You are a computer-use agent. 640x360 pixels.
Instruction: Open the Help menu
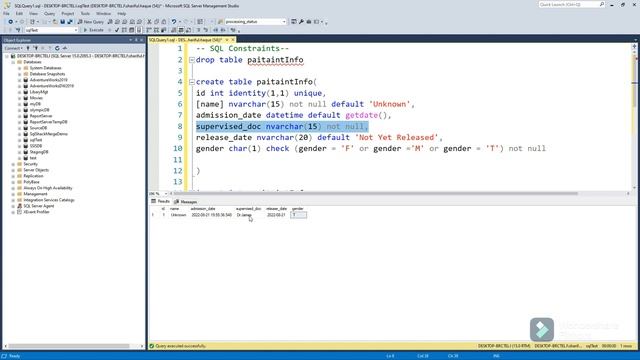[x=122, y=13]
